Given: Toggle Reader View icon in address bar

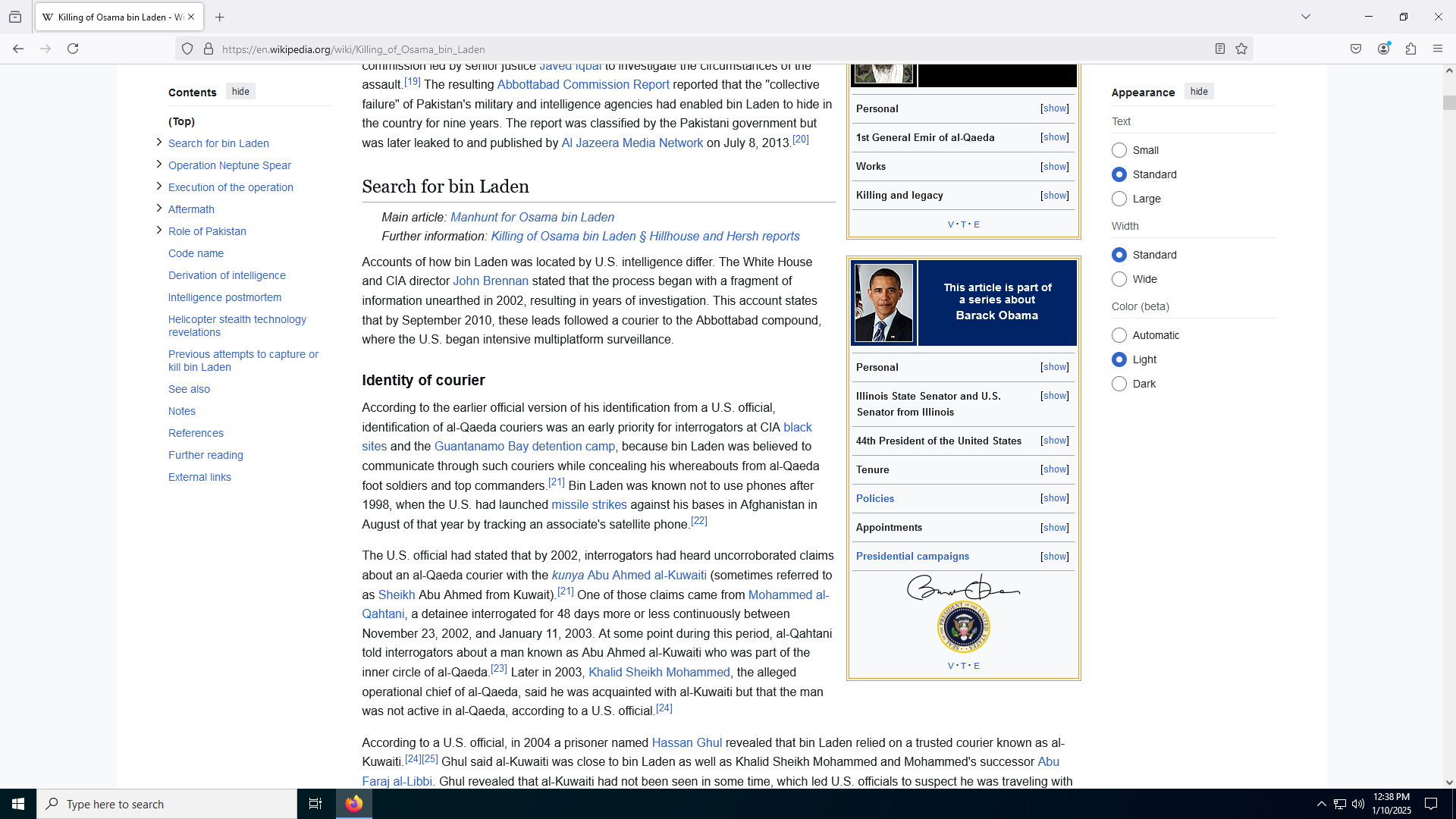Looking at the screenshot, I should click(1220, 49).
